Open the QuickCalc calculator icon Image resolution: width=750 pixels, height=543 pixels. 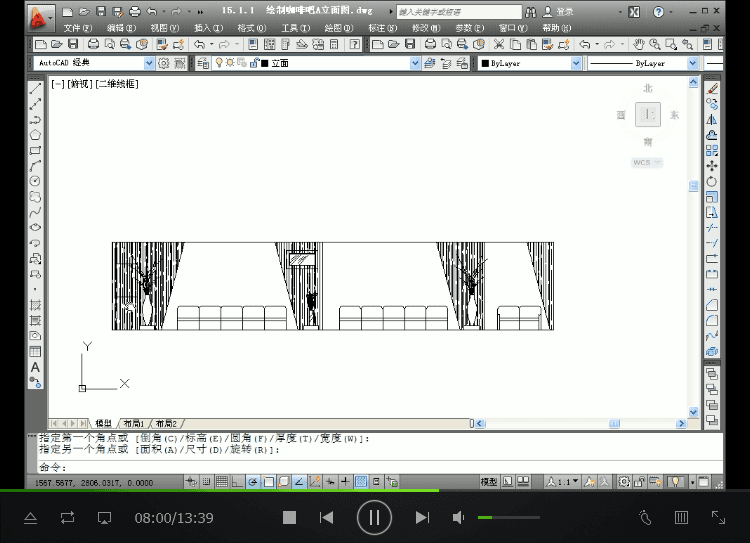[334, 44]
